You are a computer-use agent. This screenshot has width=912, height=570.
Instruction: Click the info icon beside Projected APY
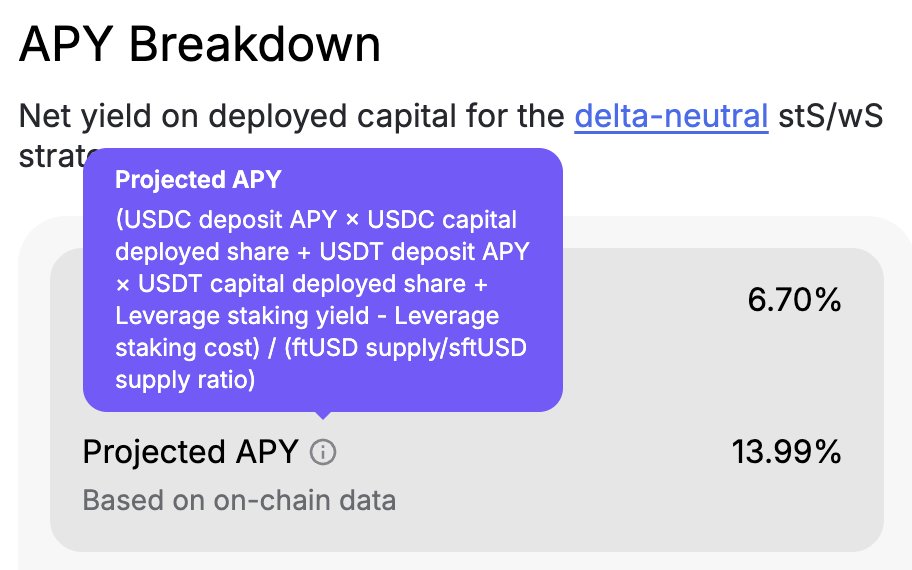[323, 452]
